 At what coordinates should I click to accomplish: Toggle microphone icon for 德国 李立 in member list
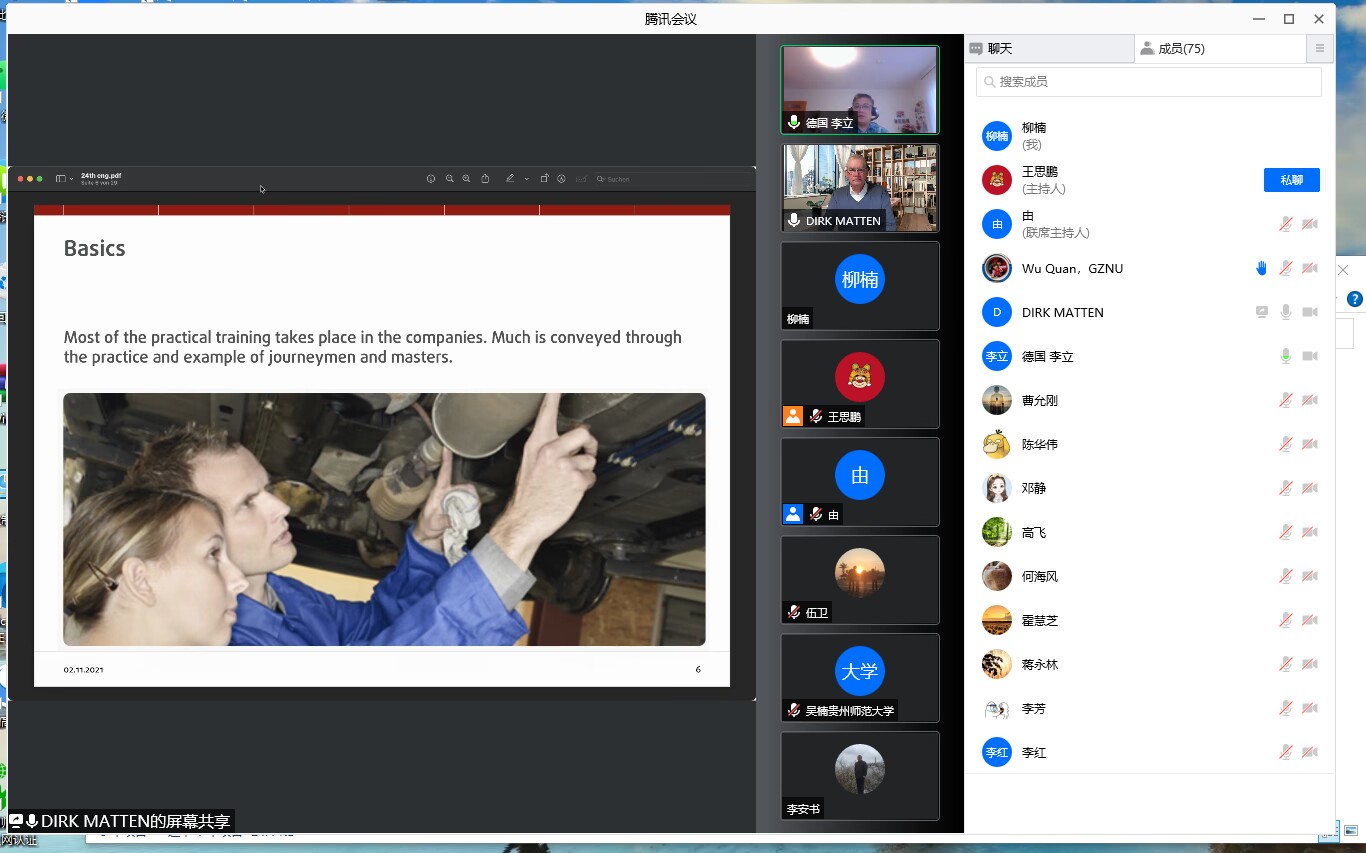[1286, 356]
